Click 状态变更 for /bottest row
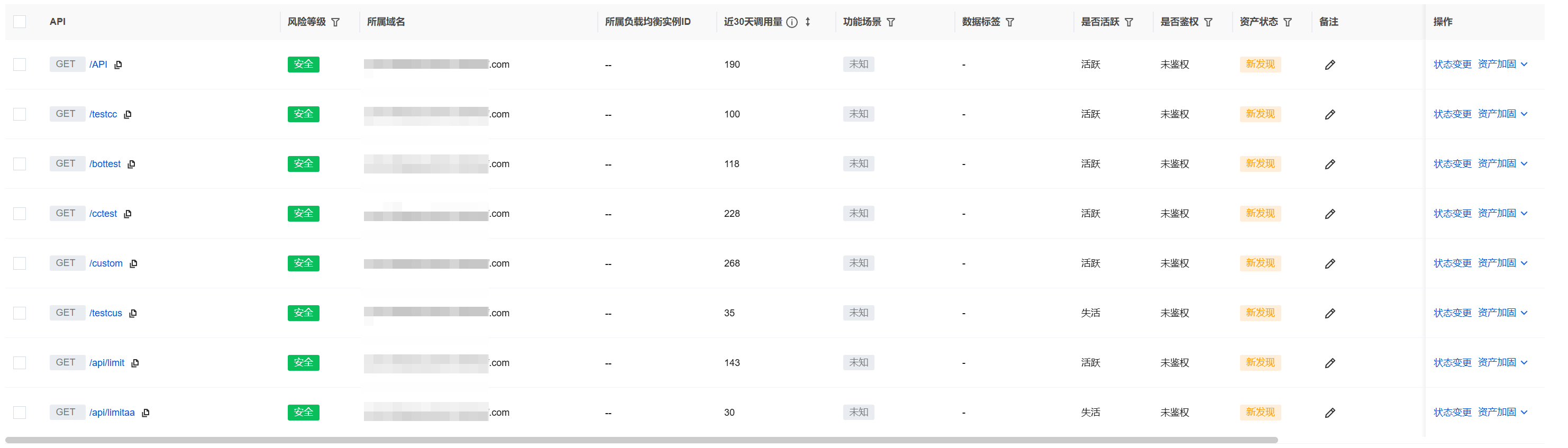Image resolution: width=1568 pixels, height=448 pixels. tap(1452, 164)
